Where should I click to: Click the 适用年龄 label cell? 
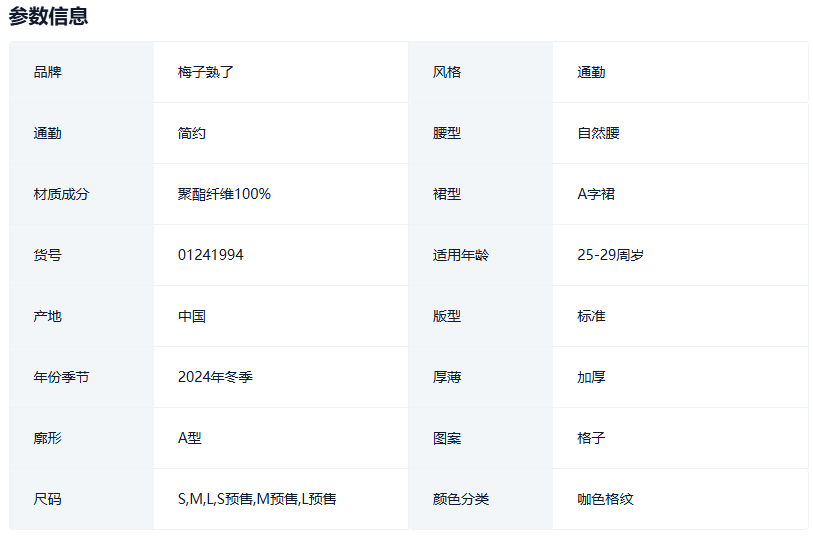(461, 255)
